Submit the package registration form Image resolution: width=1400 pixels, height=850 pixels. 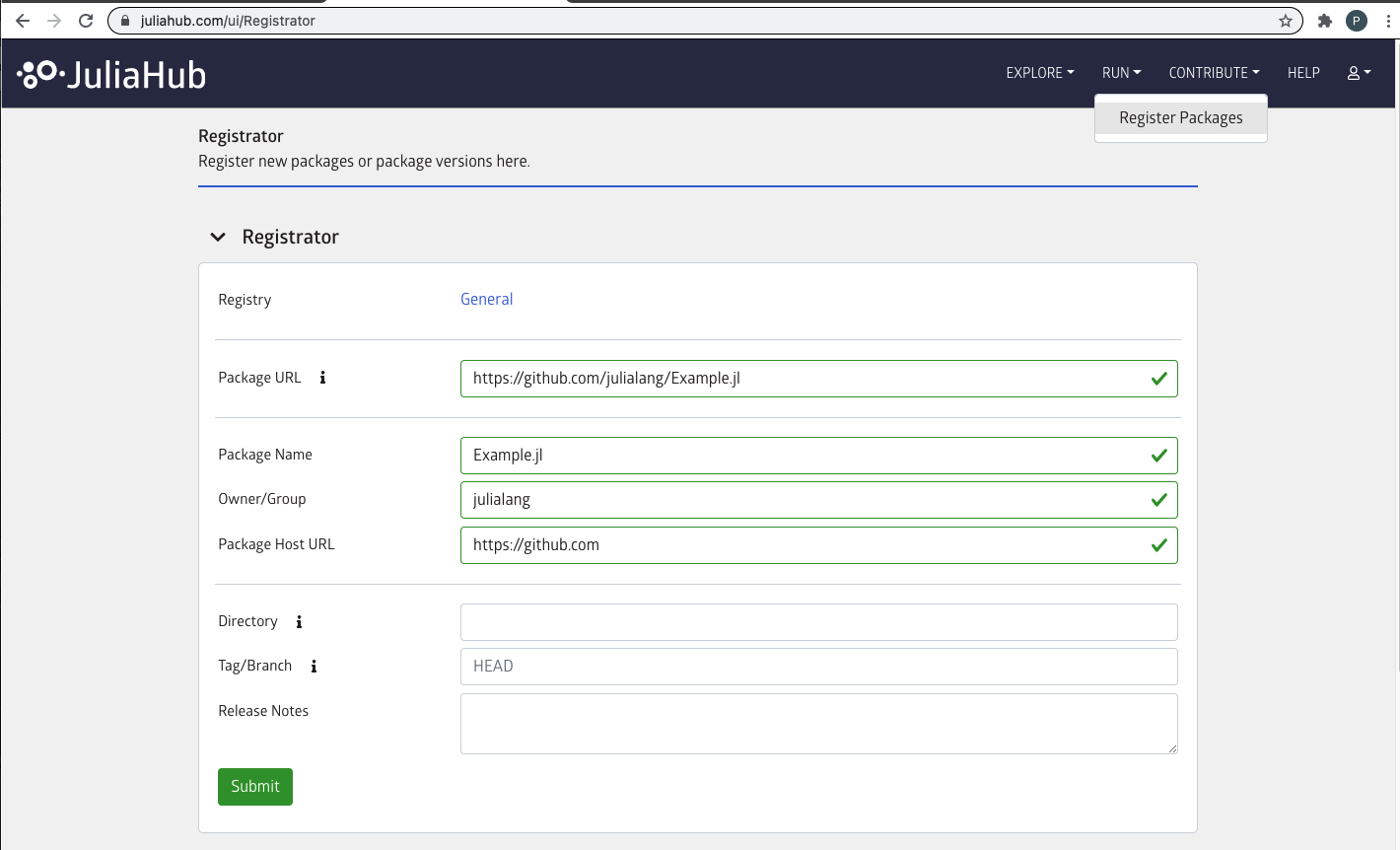tap(255, 786)
